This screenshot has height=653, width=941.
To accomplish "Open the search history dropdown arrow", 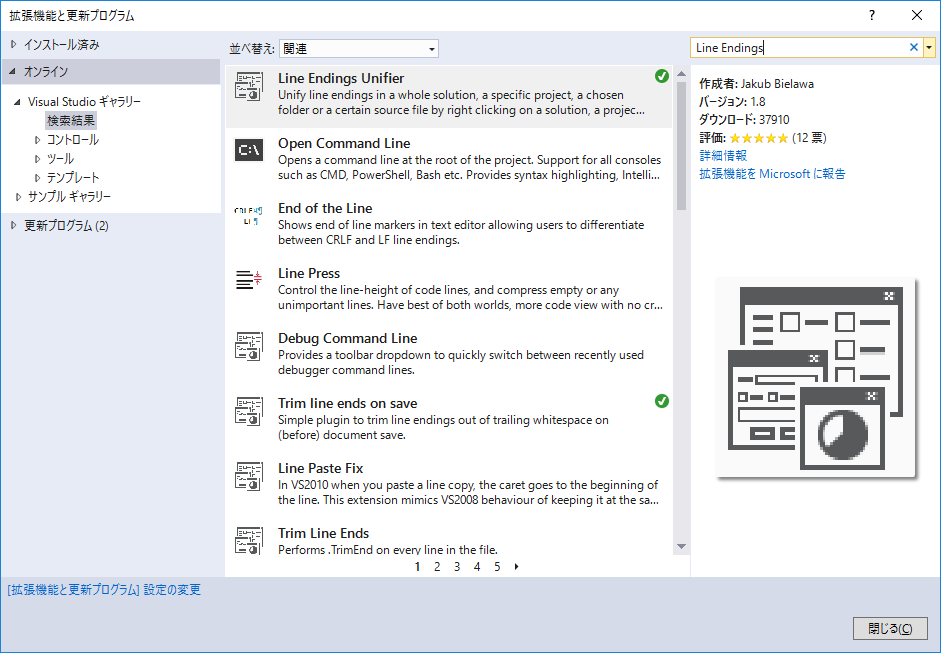I will pyautogui.click(x=929, y=47).
